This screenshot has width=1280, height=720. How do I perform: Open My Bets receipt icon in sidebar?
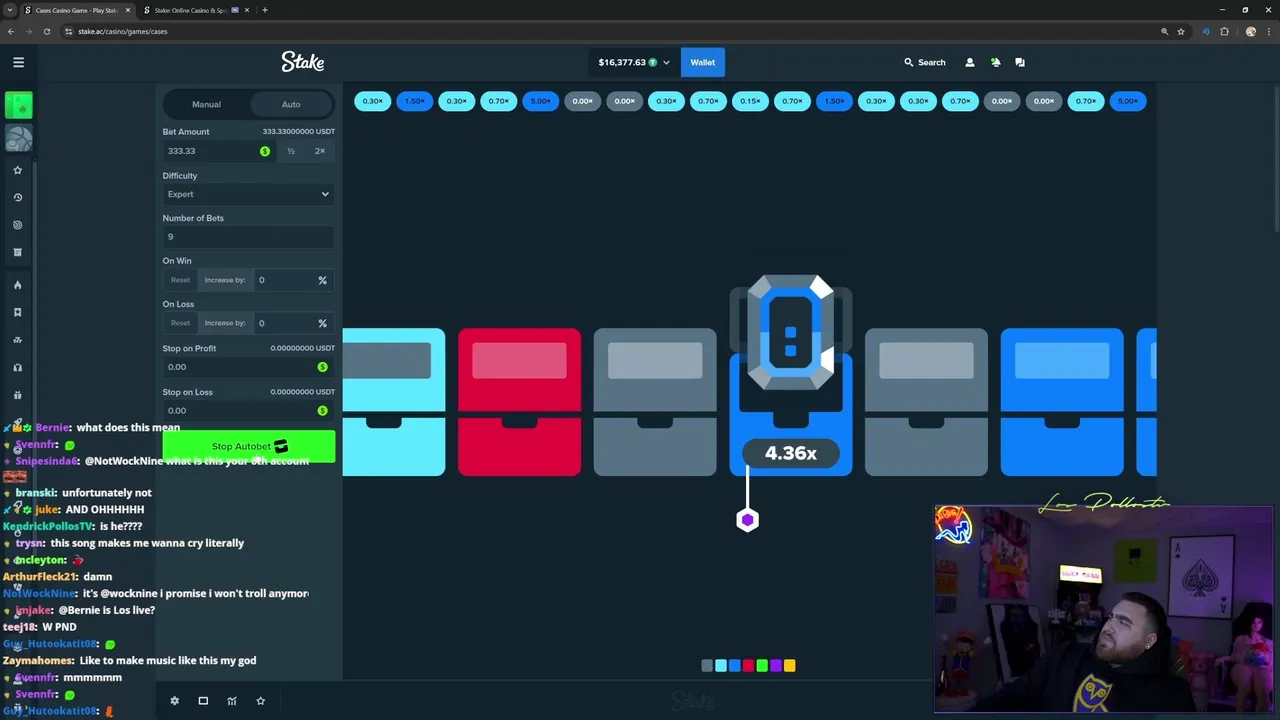point(17,252)
